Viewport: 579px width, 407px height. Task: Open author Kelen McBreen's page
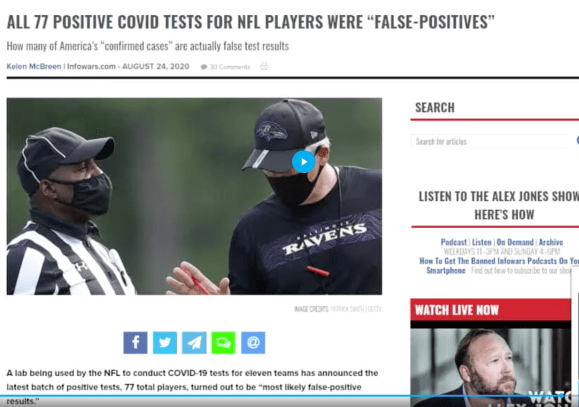coord(34,66)
